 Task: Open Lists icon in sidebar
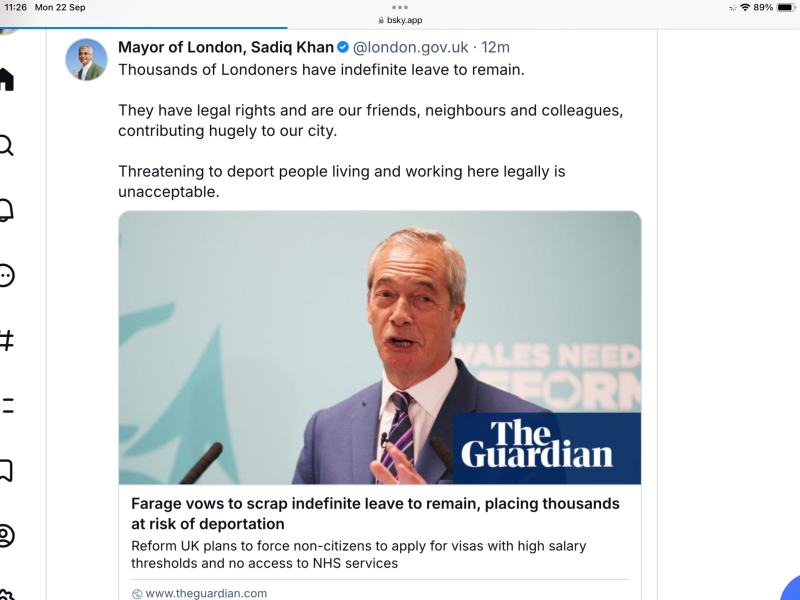click(6, 405)
